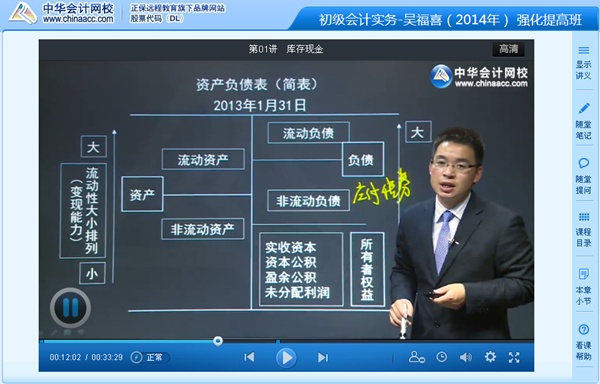Pause the video with large round pause button

tap(70, 308)
